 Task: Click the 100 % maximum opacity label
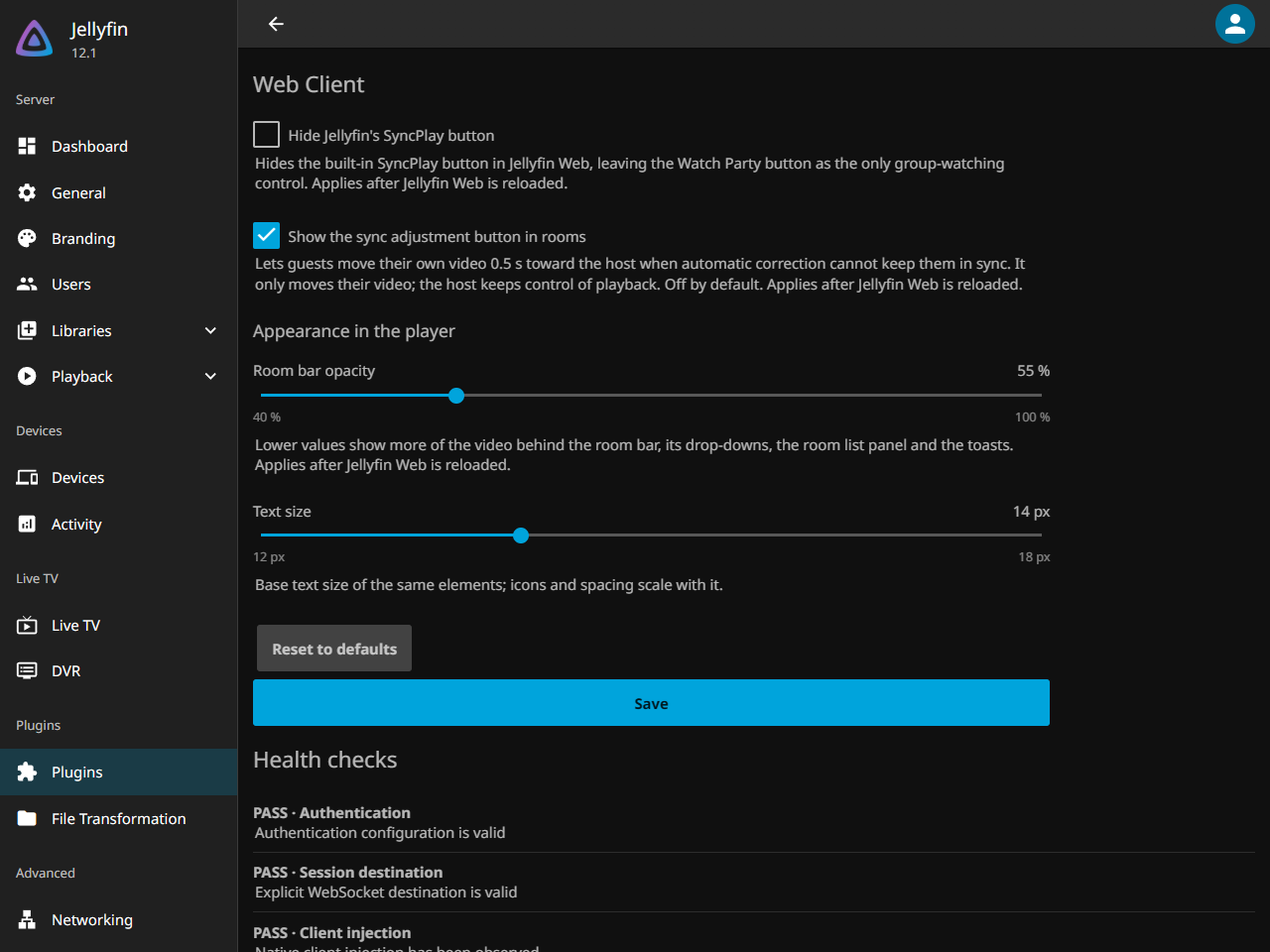pyautogui.click(x=1032, y=417)
